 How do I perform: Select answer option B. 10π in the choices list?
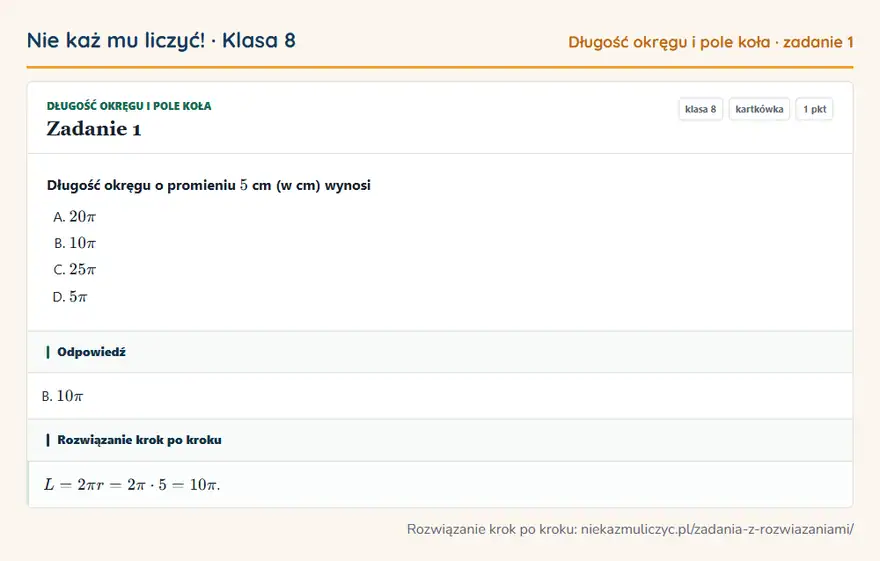75,243
